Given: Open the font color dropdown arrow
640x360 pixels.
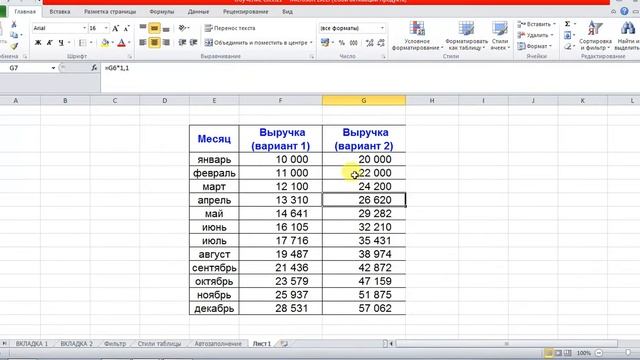Looking at the screenshot, I should (129, 42).
